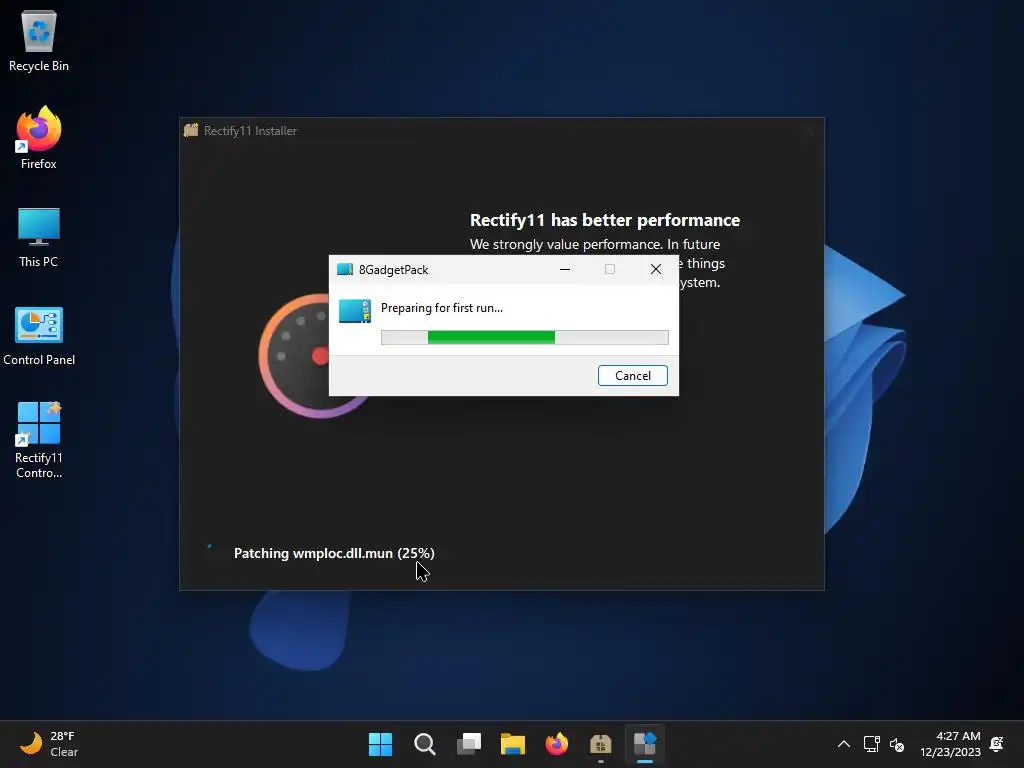Open Firefox from the taskbar
Image resolution: width=1024 pixels, height=768 pixels.
point(556,744)
